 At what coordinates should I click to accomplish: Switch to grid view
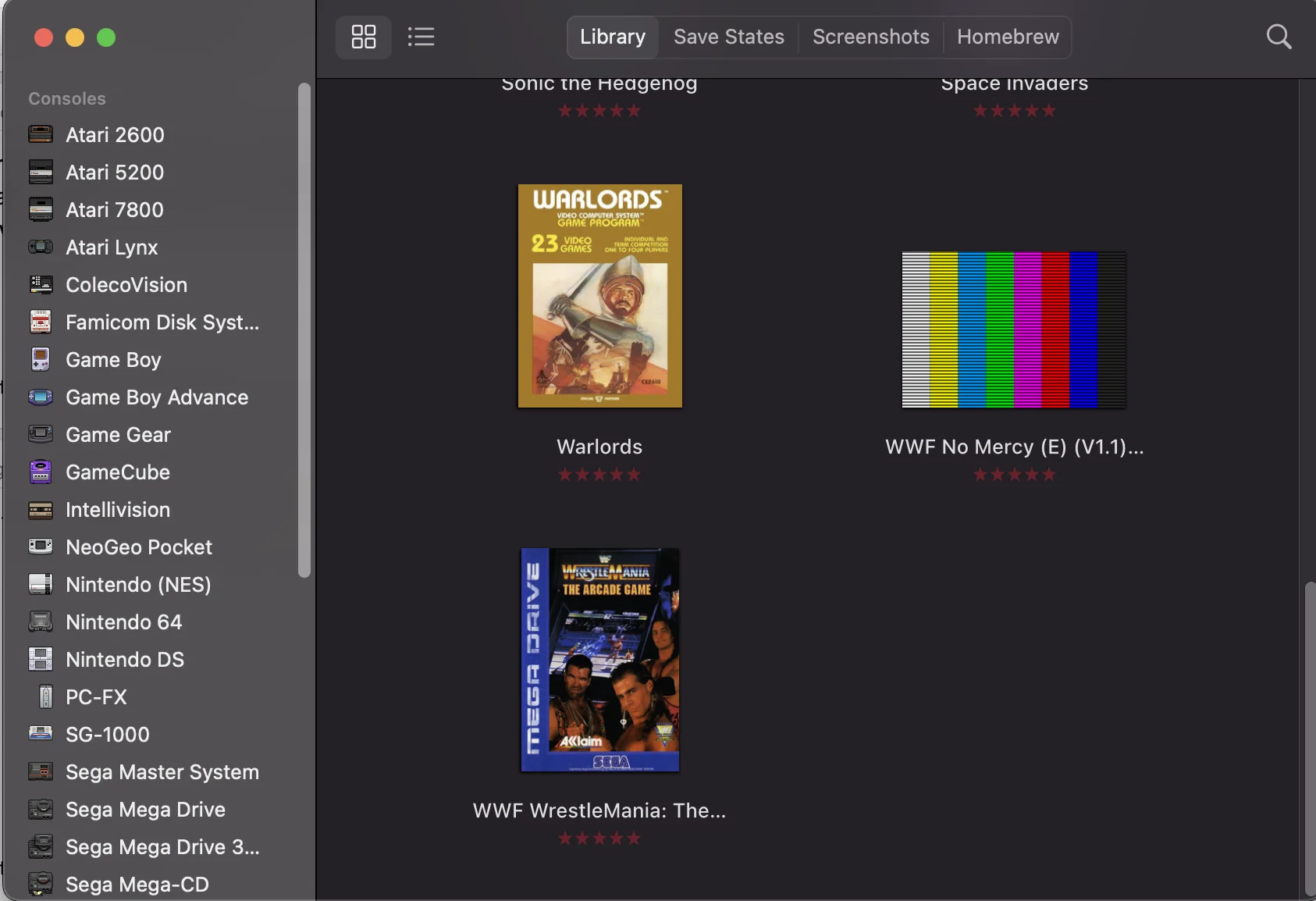pos(364,37)
